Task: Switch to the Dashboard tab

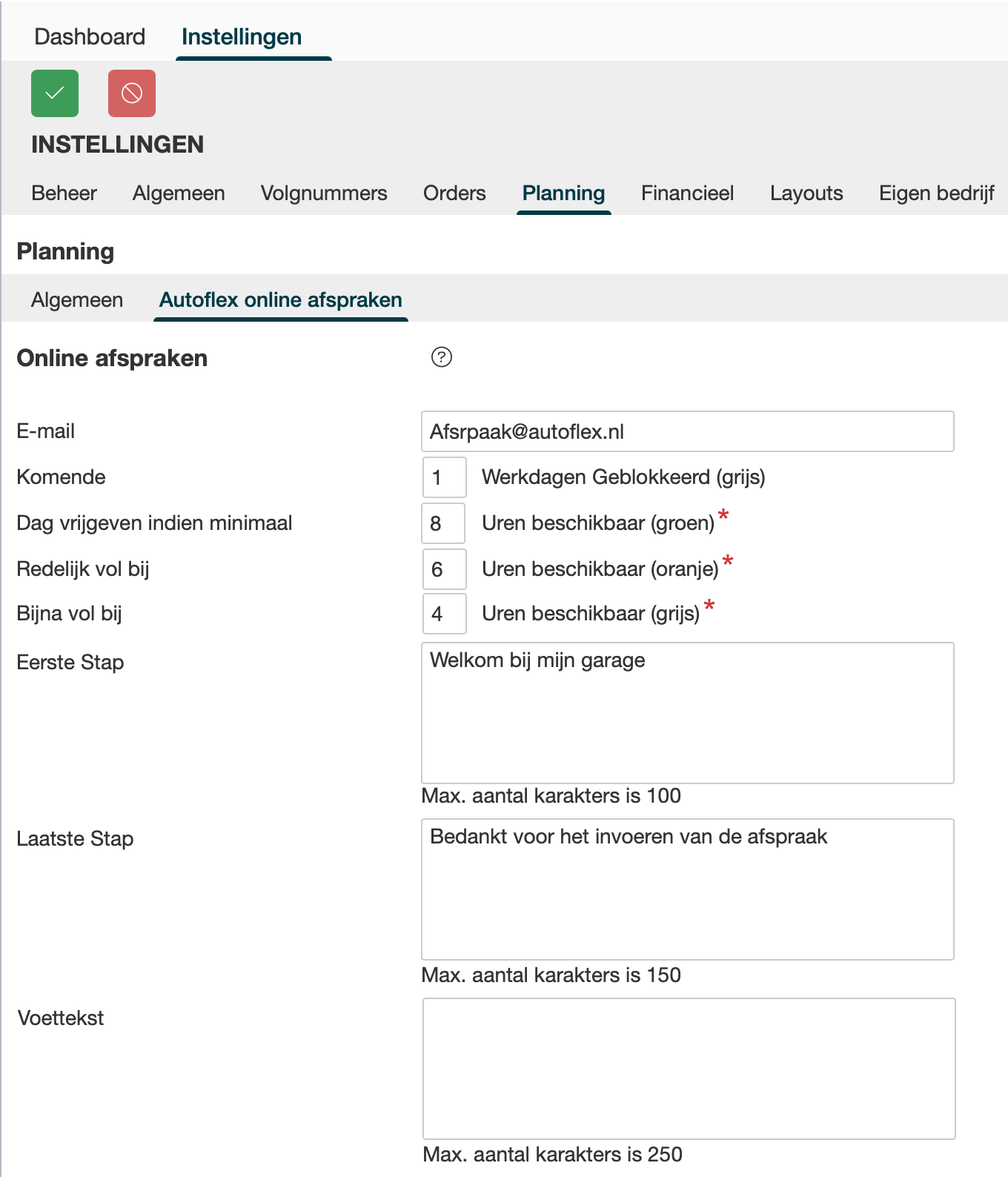Action: tap(90, 37)
